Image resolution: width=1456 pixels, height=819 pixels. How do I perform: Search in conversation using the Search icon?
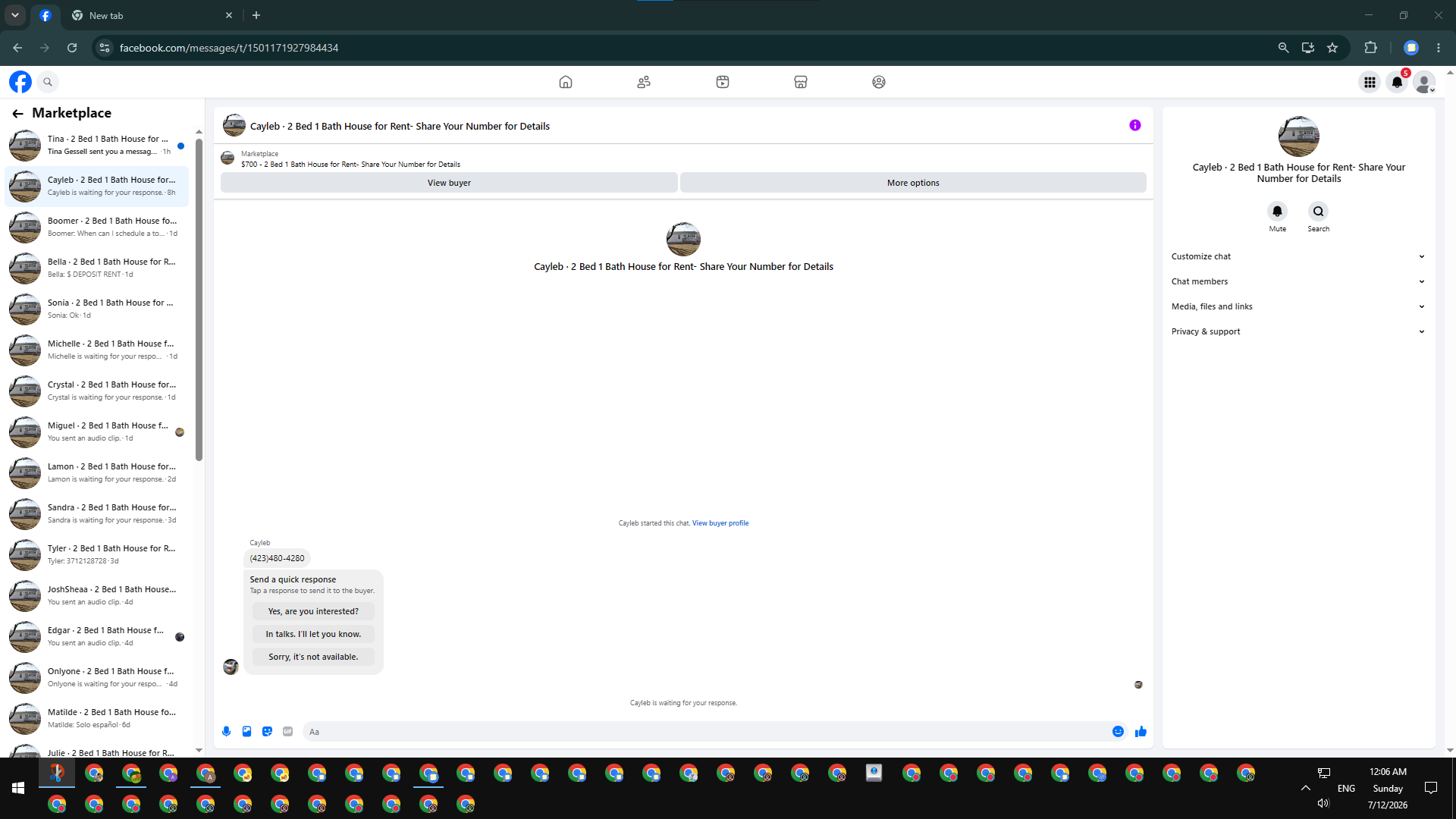(x=1319, y=212)
